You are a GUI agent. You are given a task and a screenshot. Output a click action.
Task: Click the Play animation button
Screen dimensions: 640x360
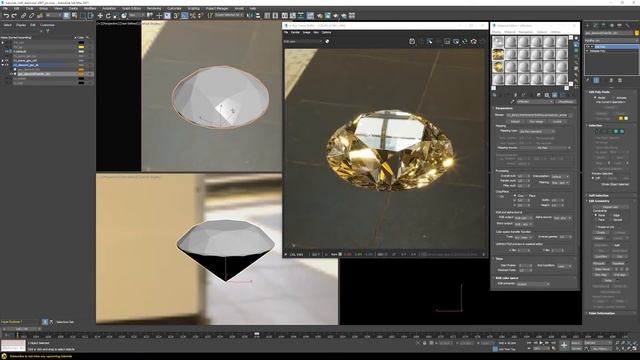coord(542,343)
